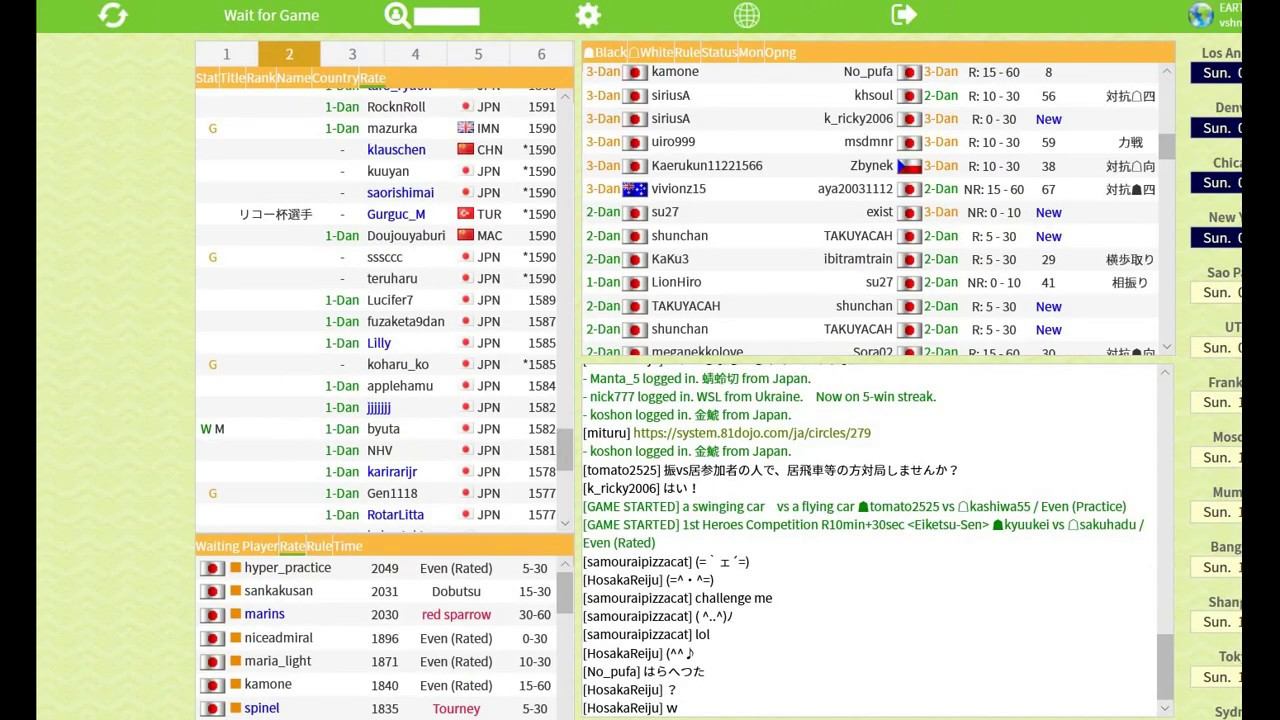Click the Japan flag next to ibitramtrain
The height and width of the screenshot is (720, 1280).
909,260
